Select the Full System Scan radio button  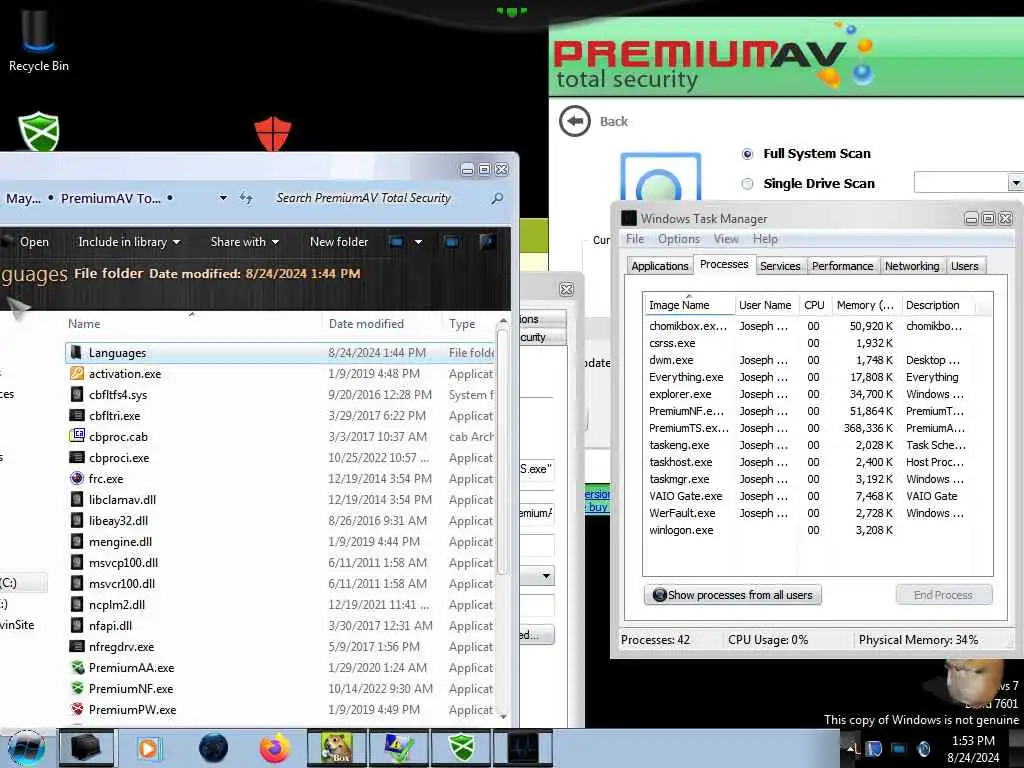(x=748, y=154)
